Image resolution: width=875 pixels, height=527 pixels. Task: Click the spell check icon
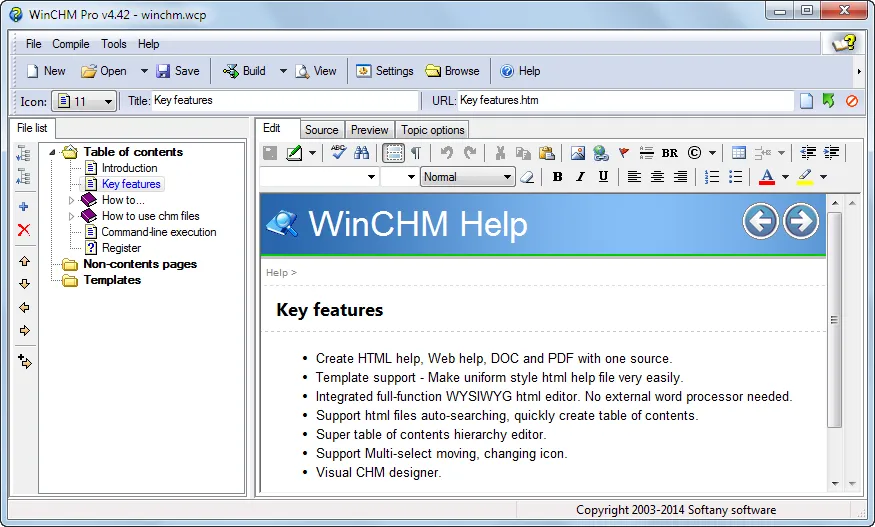click(338, 152)
